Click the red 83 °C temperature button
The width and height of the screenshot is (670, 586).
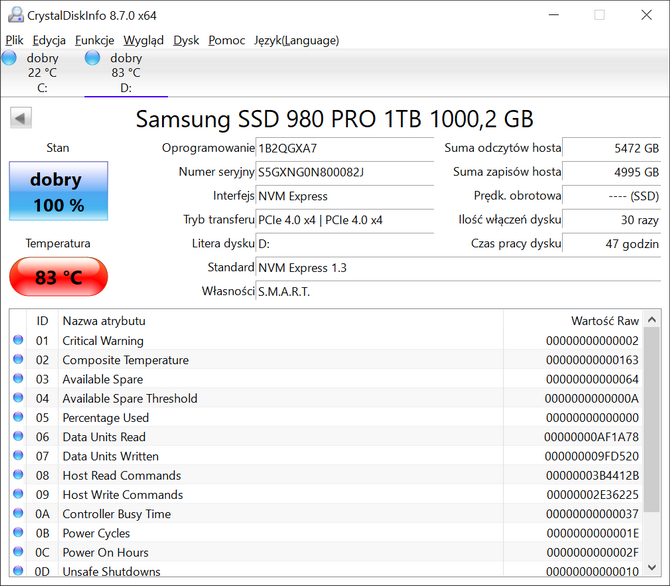[x=59, y=277]
